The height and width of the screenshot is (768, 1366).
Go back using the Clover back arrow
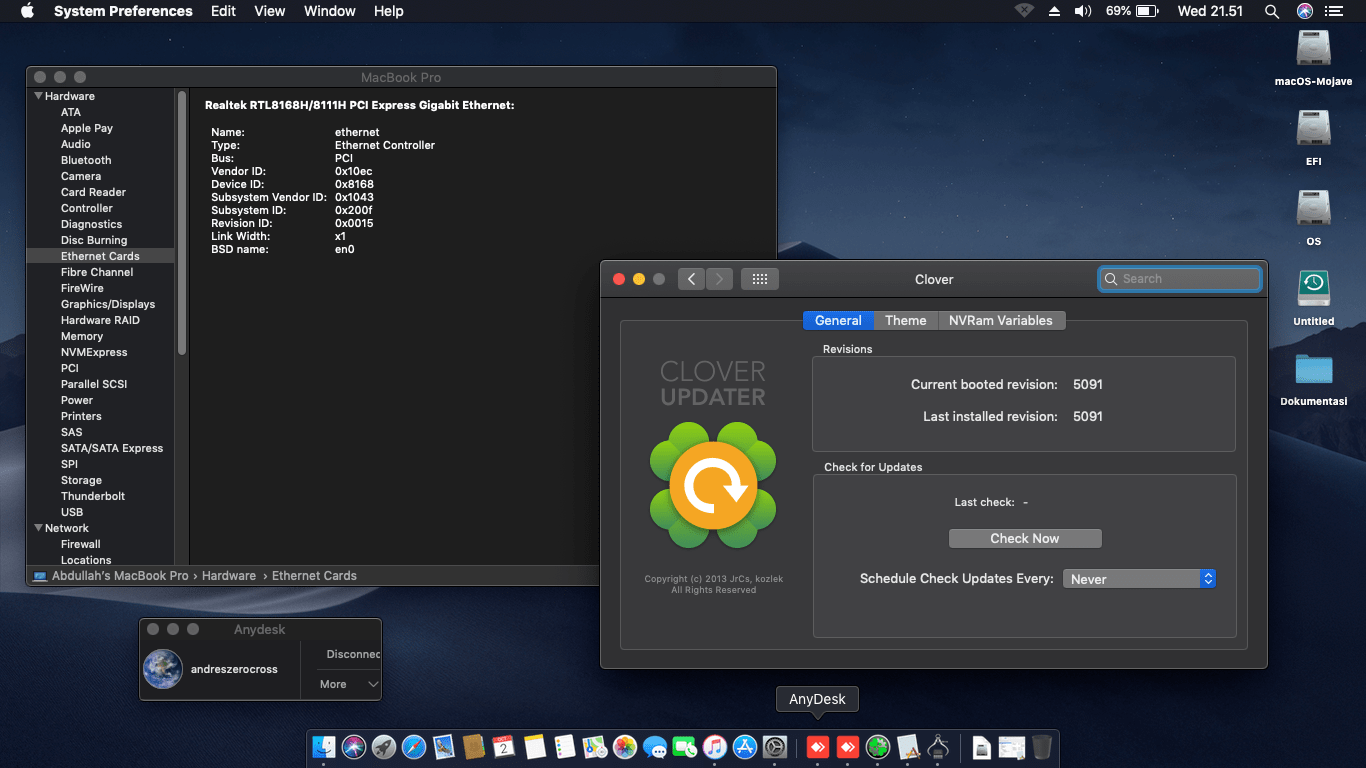tap(691, 279)
